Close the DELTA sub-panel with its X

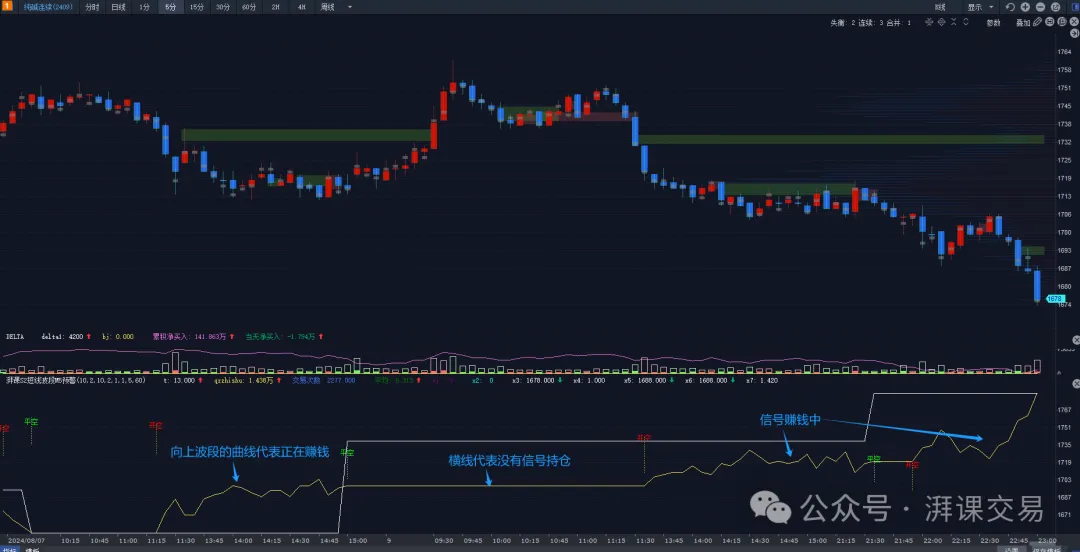pos(1076,340)
